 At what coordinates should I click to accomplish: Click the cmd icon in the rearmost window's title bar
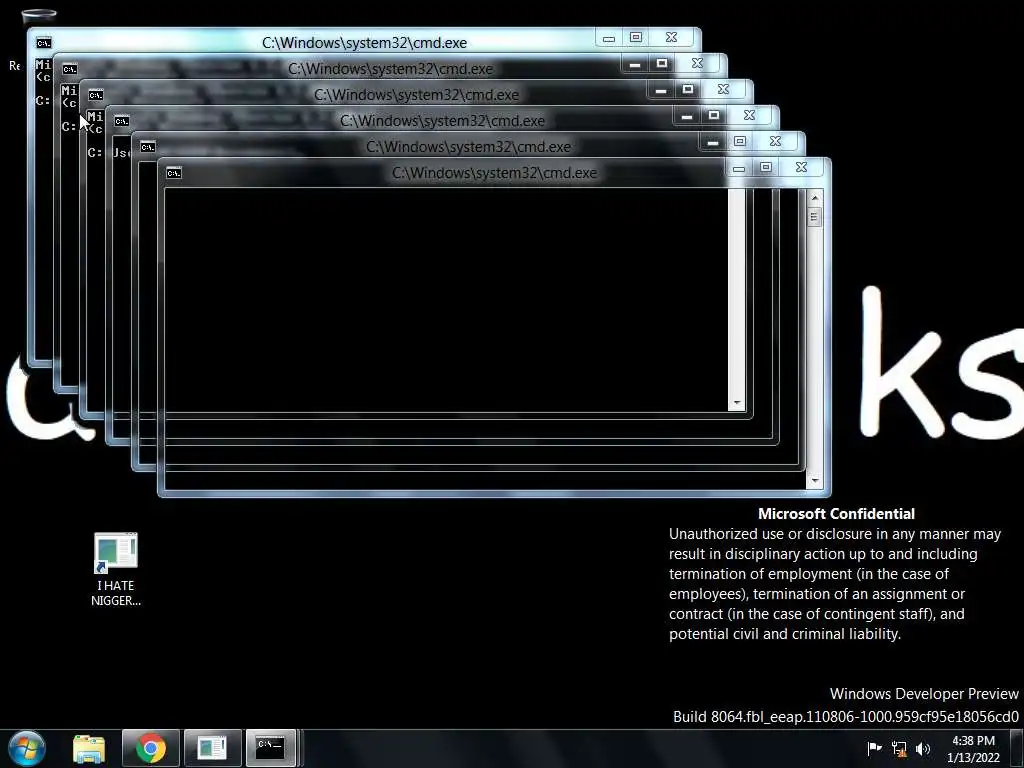pyautogui.click(x=44, y=43)
